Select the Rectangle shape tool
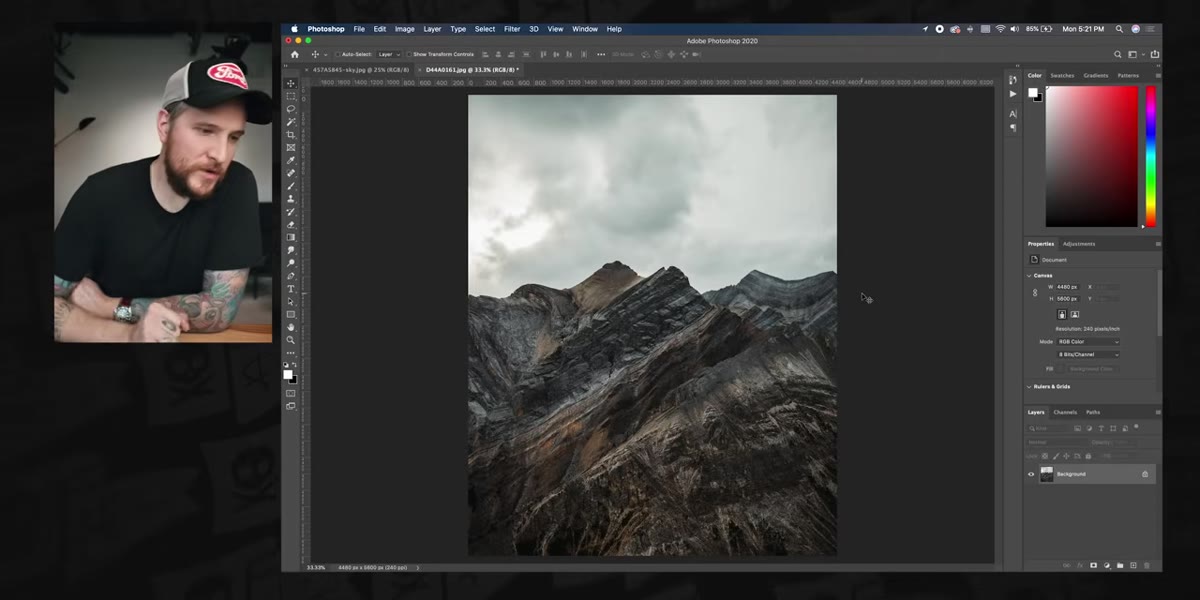This screenshot has width=1200, height=600. (x=291, y=314)
